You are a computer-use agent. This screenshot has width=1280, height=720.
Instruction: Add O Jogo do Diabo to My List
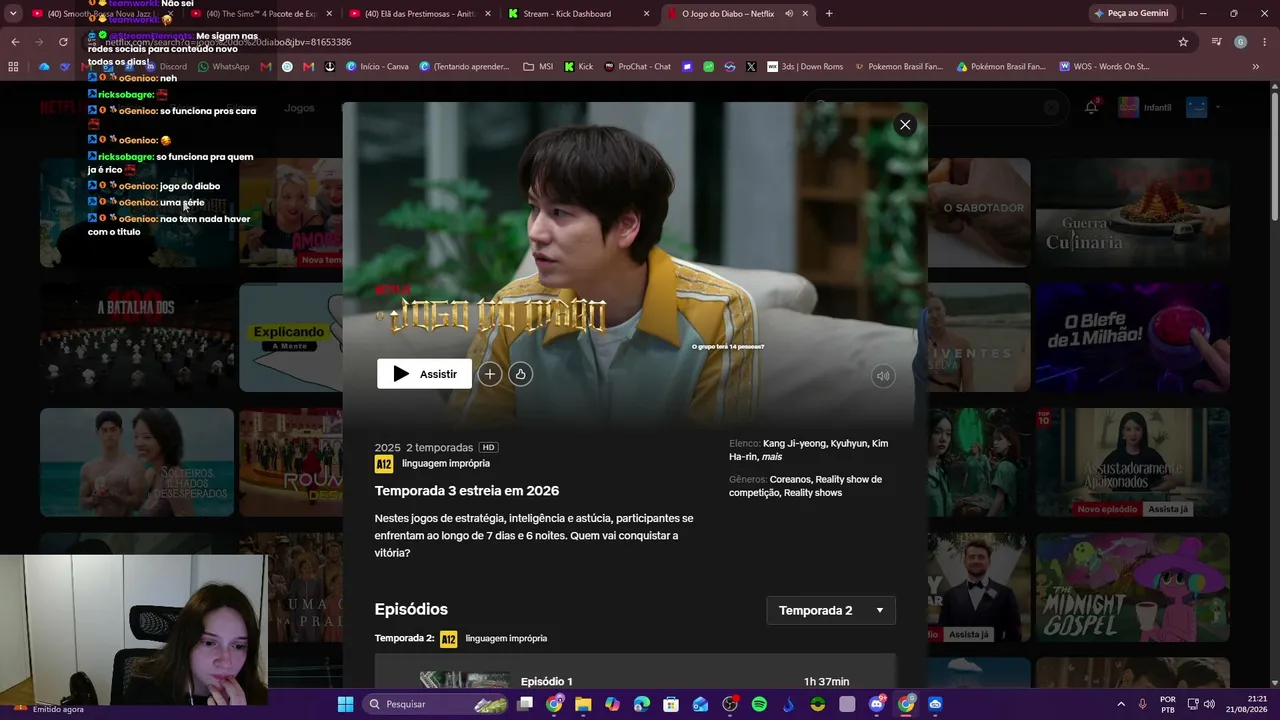click(x=490, y=374)
